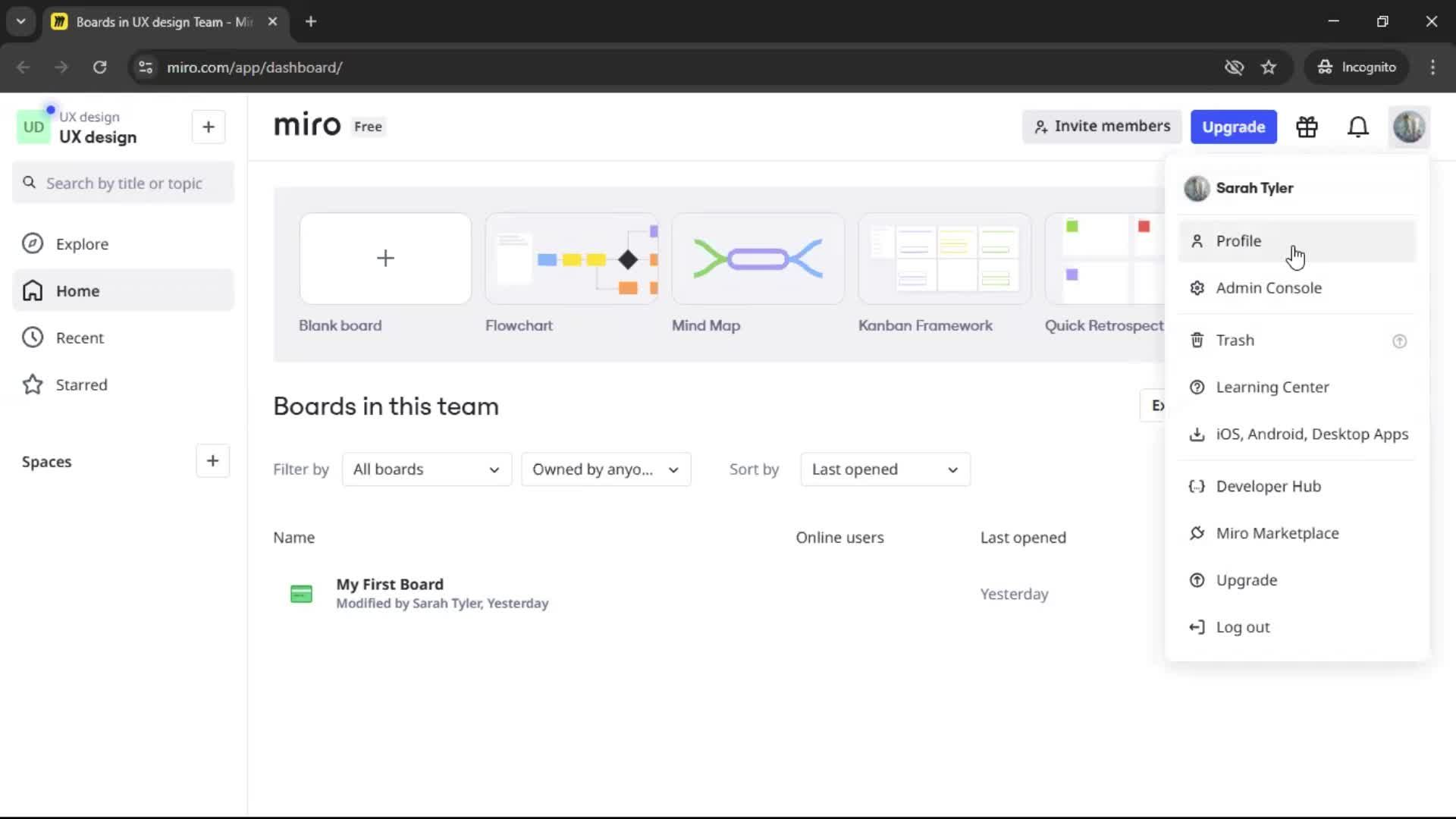Select the Kanban Framework template thumbnail
Image resolution: width=1456 pixels, height=819 pixels.
pos(945,259)
